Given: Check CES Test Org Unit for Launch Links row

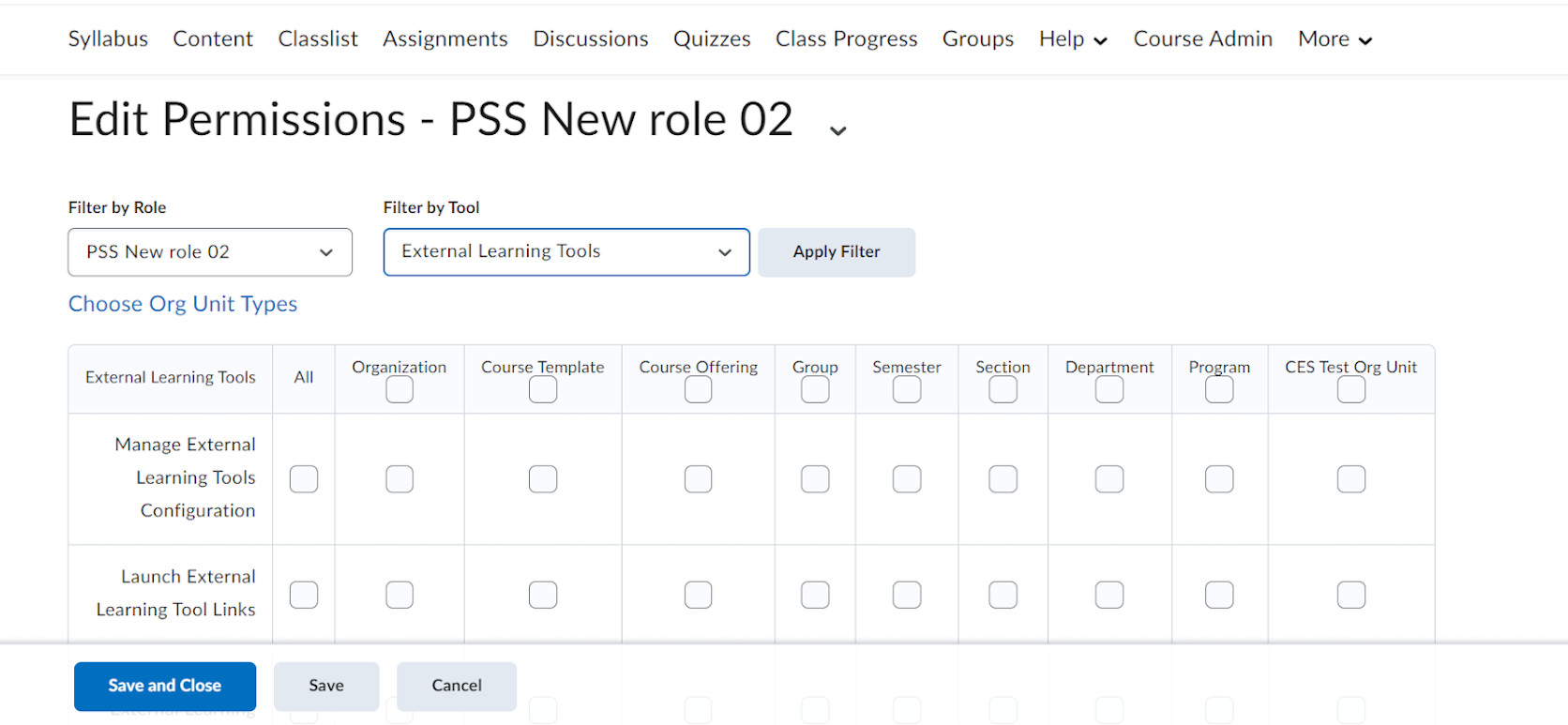Looking at the screenshot, I should [1351, 595].
